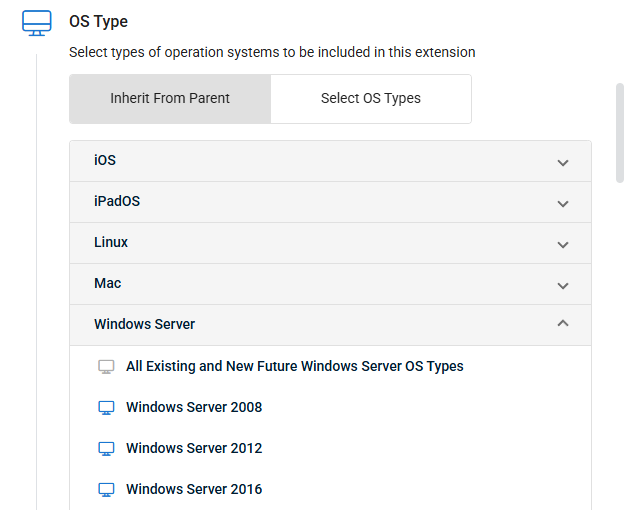
Task: Toggle the Windows Server 2008 monitor icon
Action: pyautogui.click(x=106, y=408)
